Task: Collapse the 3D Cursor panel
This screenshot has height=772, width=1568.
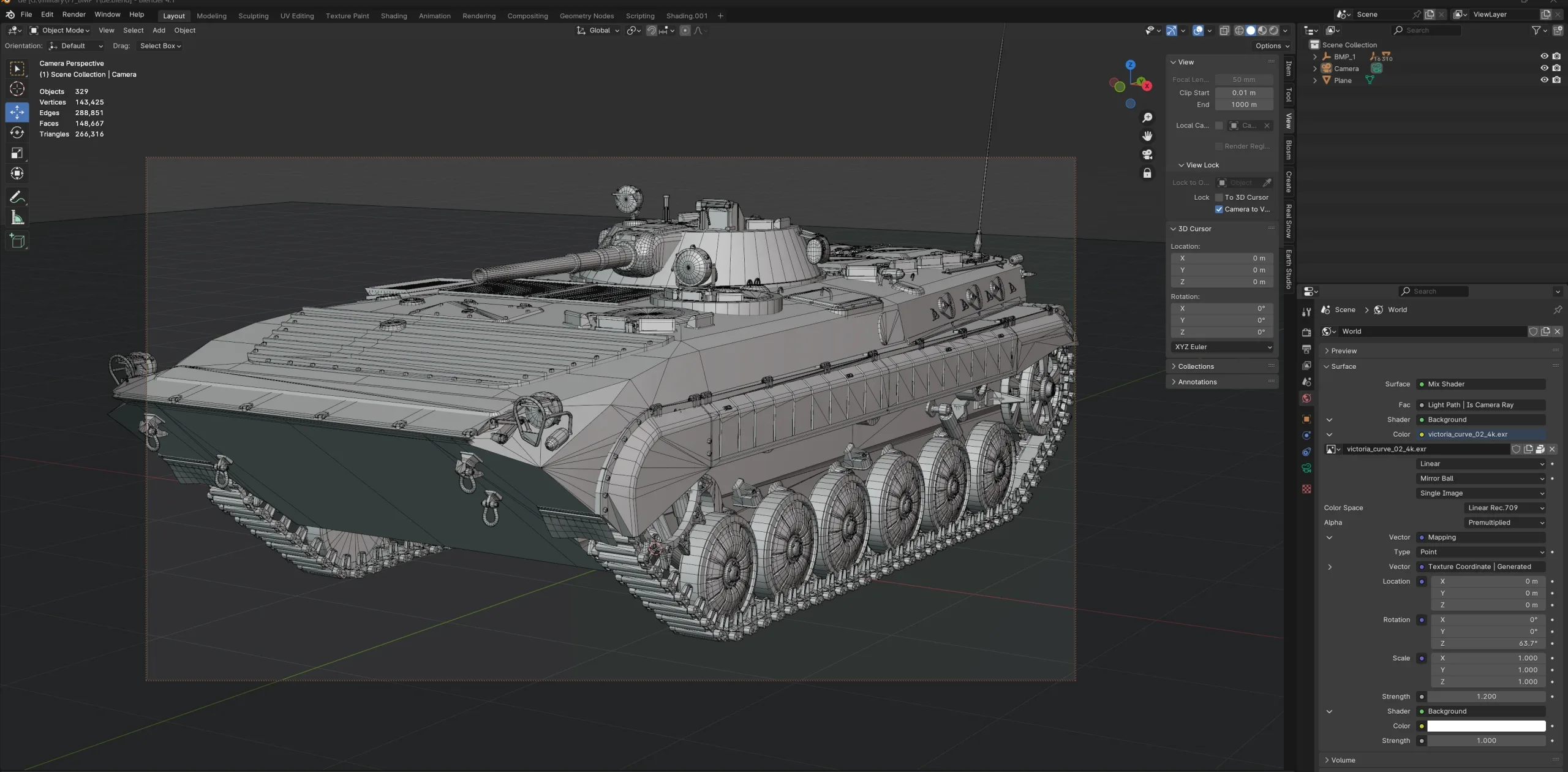Action: (1173, 229)
